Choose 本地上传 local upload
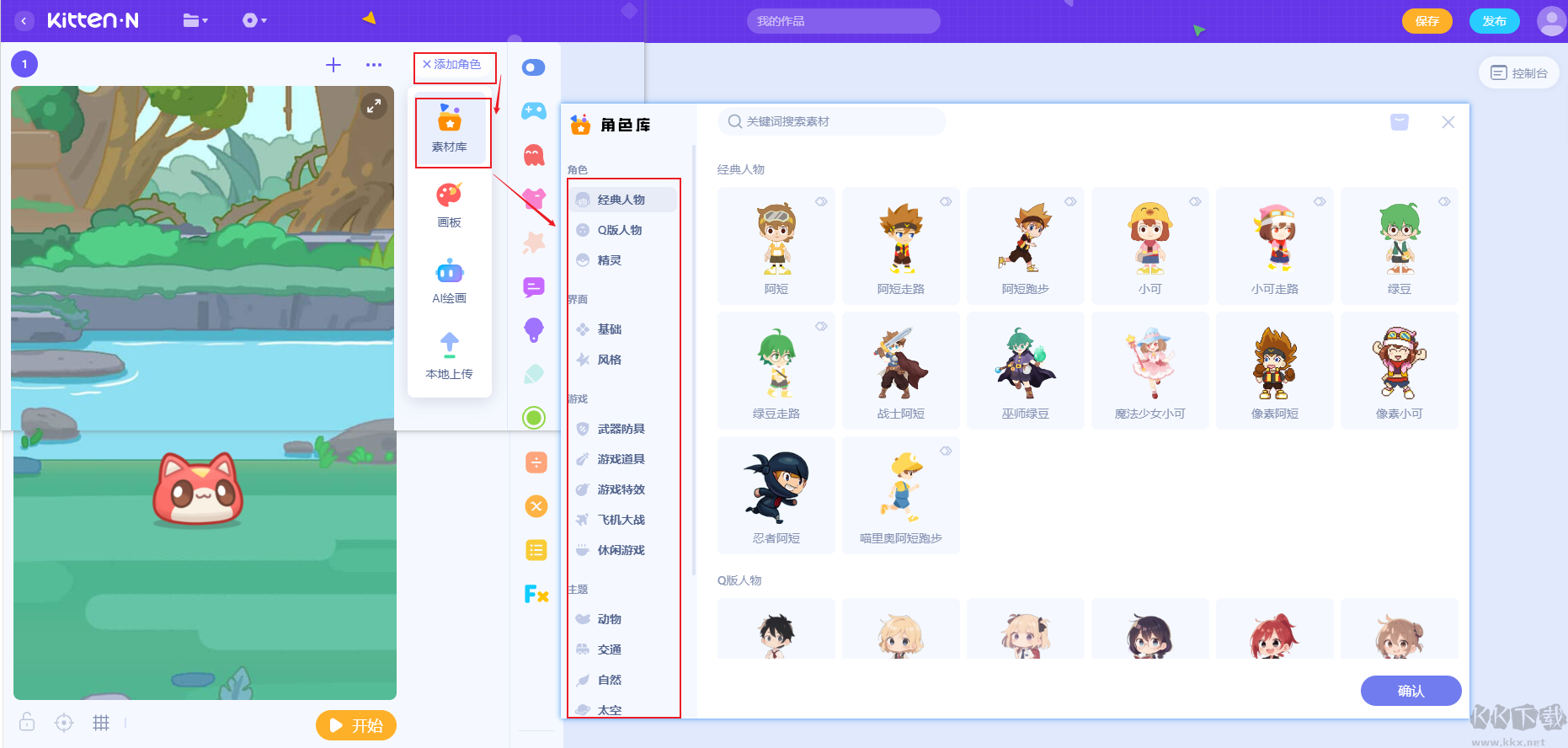 pyautogui.click(x=450, y=357)
